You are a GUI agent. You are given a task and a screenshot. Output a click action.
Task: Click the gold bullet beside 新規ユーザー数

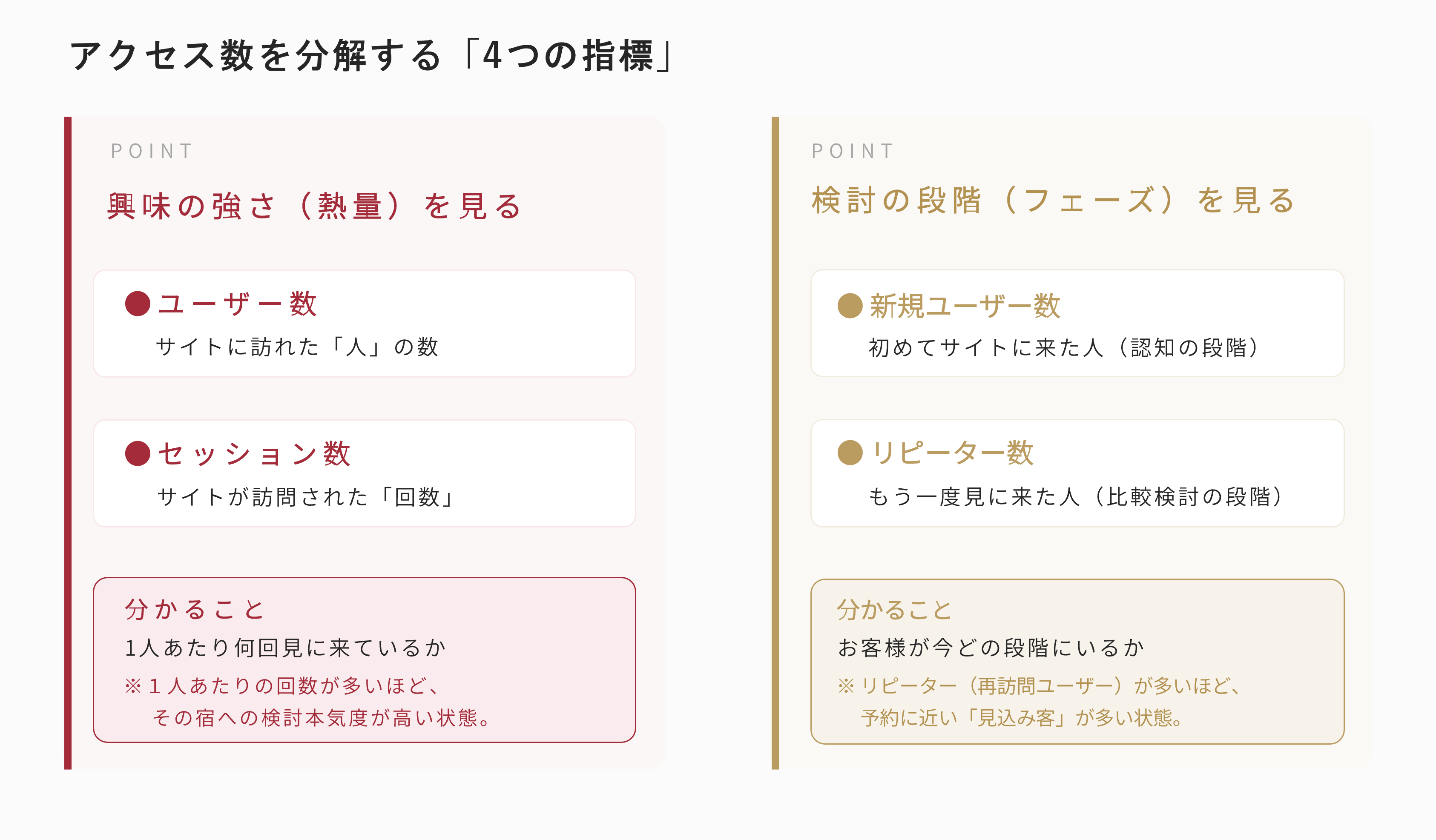pos(850,305)
